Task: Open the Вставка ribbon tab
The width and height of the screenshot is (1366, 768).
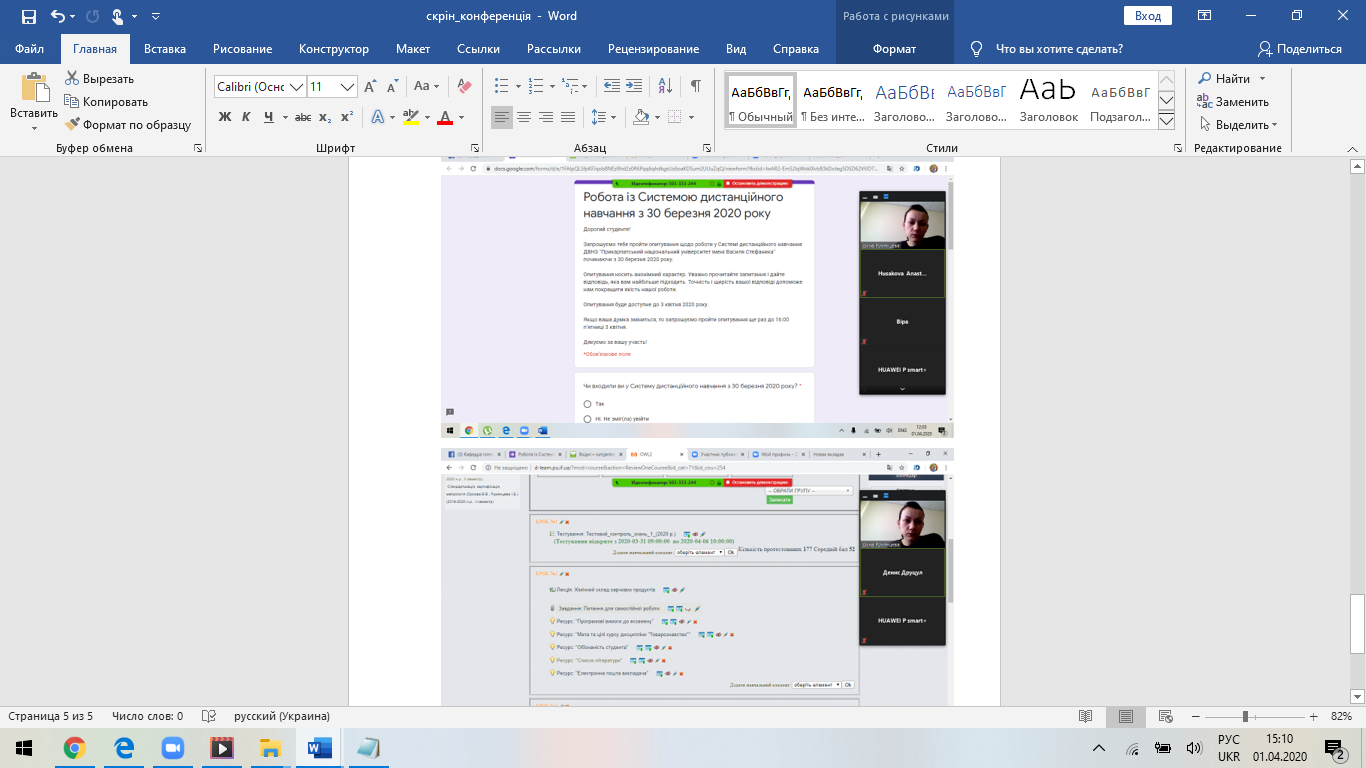Action: tap(165, 49)
